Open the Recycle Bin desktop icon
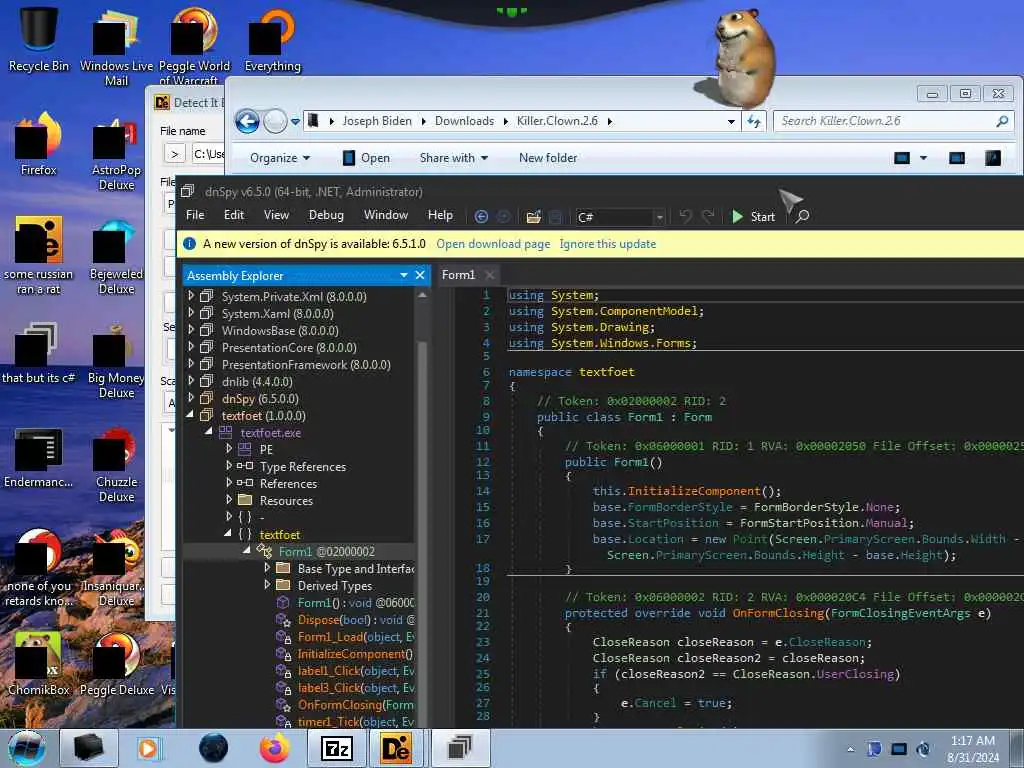Screen dimensions: 1024x768 click(39, 39)
